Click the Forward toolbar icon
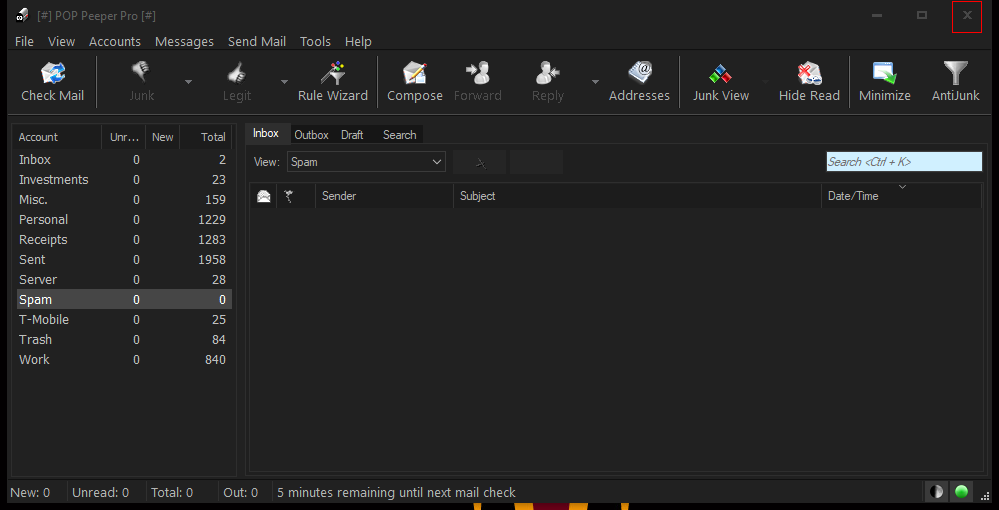 point(477,73)
